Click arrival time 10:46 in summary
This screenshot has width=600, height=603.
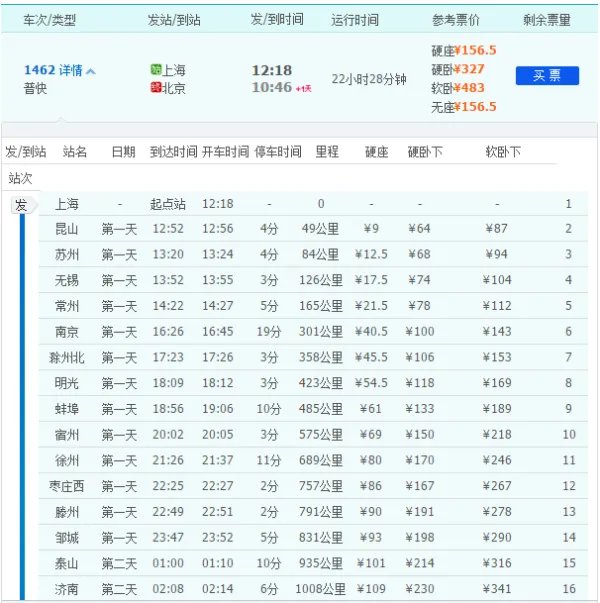tap(272, 87)
